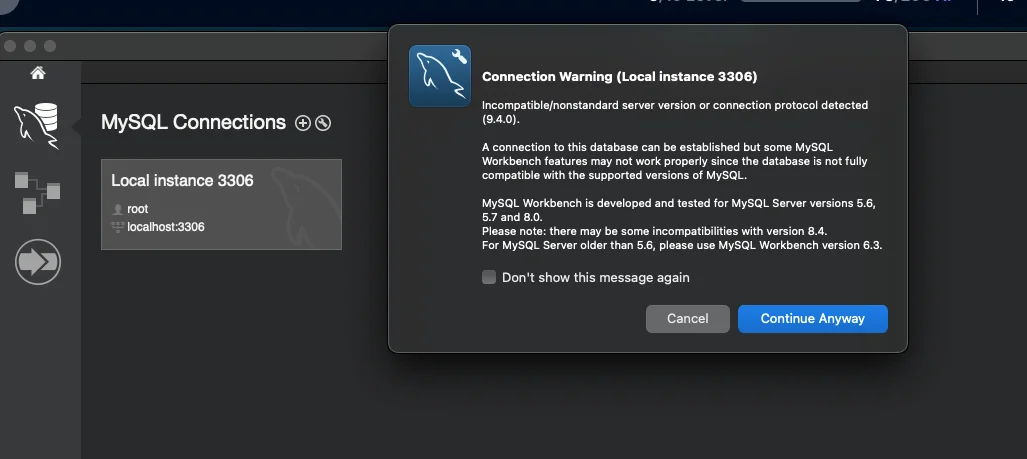Zoom the Workbench window with third button
Image resolution: width=1027 pixels, height=459 pixels.
50,46
